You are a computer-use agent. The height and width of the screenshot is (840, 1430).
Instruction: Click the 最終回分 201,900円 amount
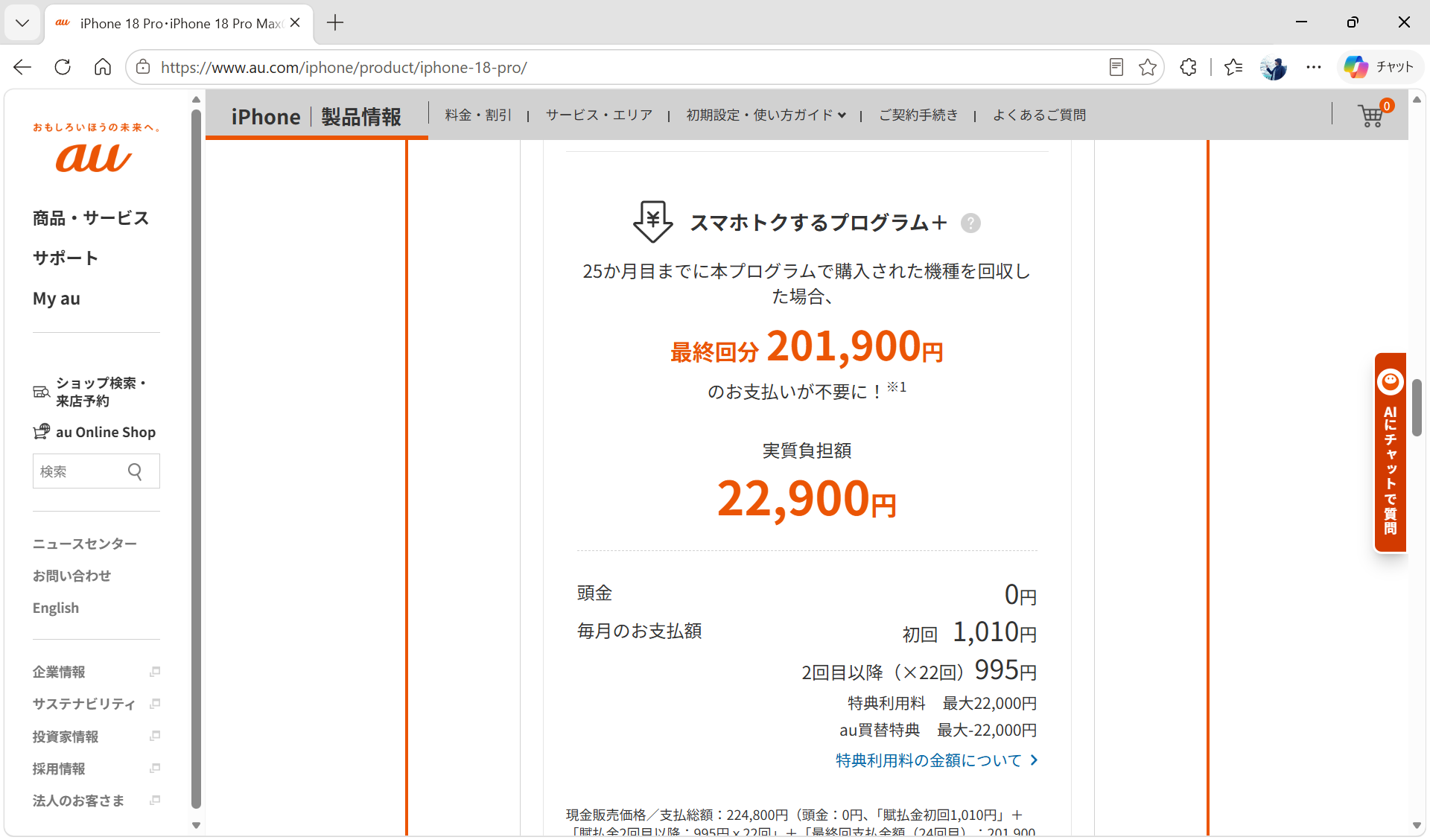coord(807,347)
